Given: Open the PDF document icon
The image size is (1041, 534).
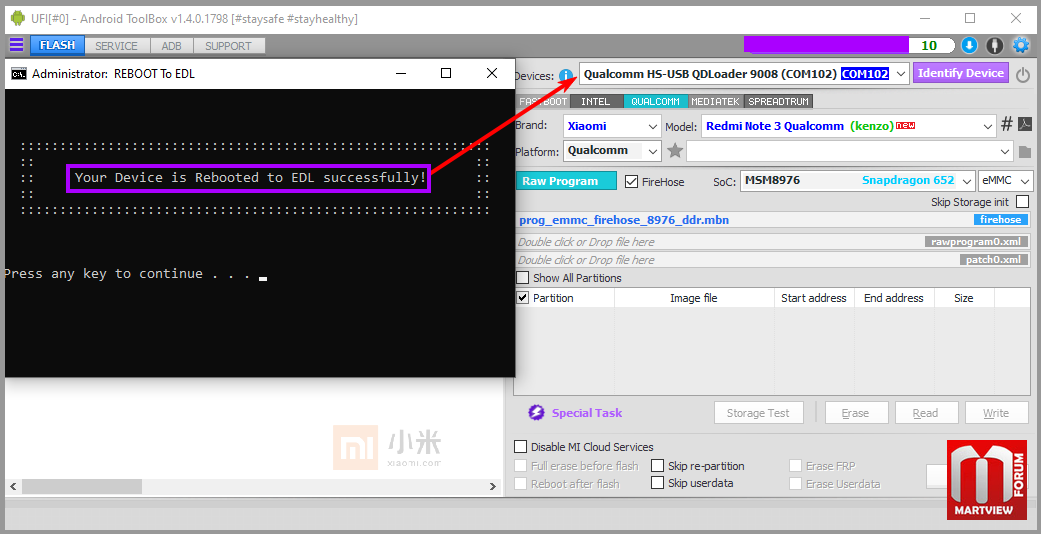Looking at the screenshot, I should point(1025,124).
